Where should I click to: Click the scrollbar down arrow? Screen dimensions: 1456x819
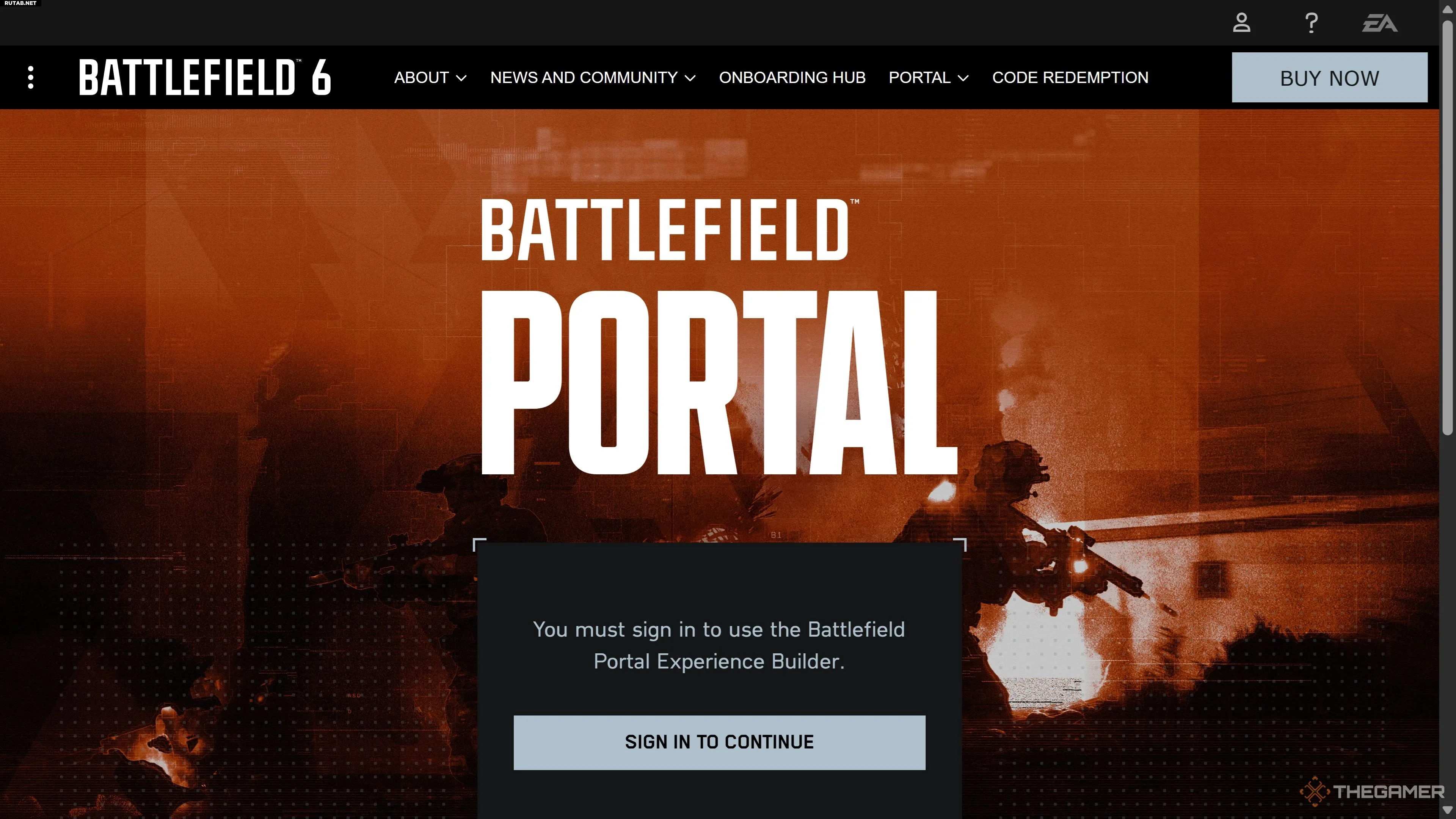[x=1447, y=811]
